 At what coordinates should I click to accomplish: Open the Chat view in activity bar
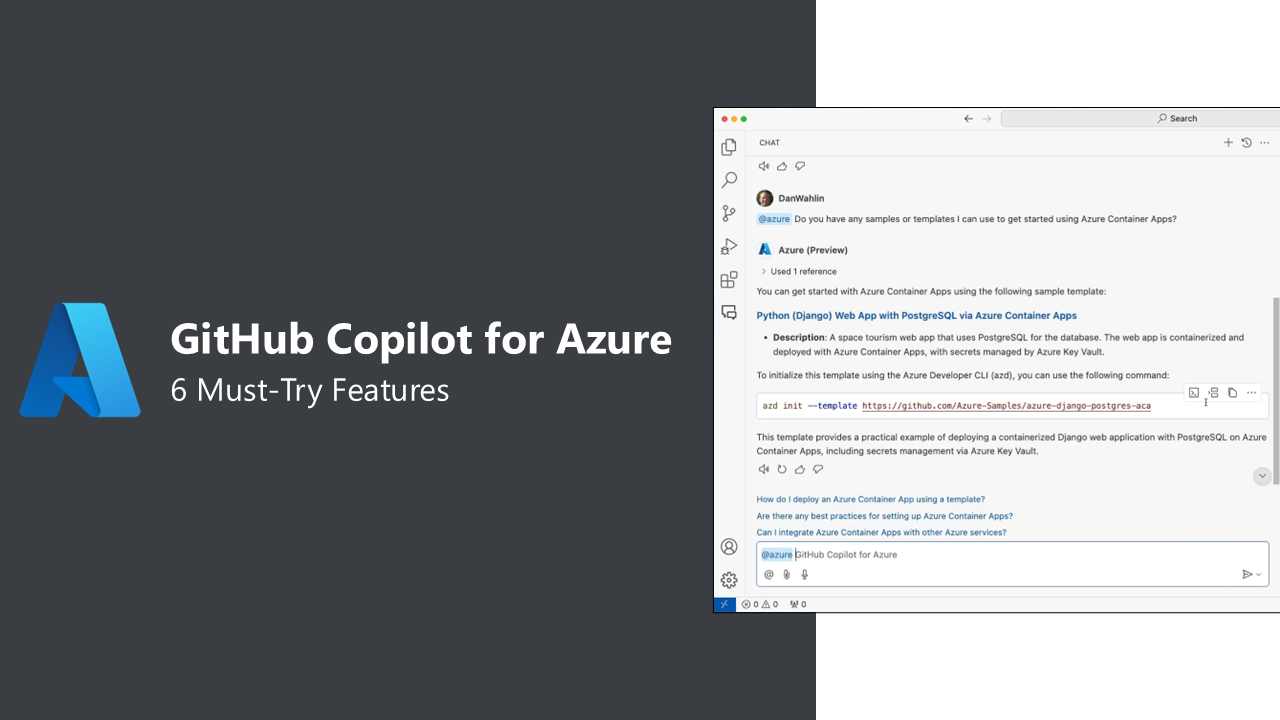(x=729, y=312)
